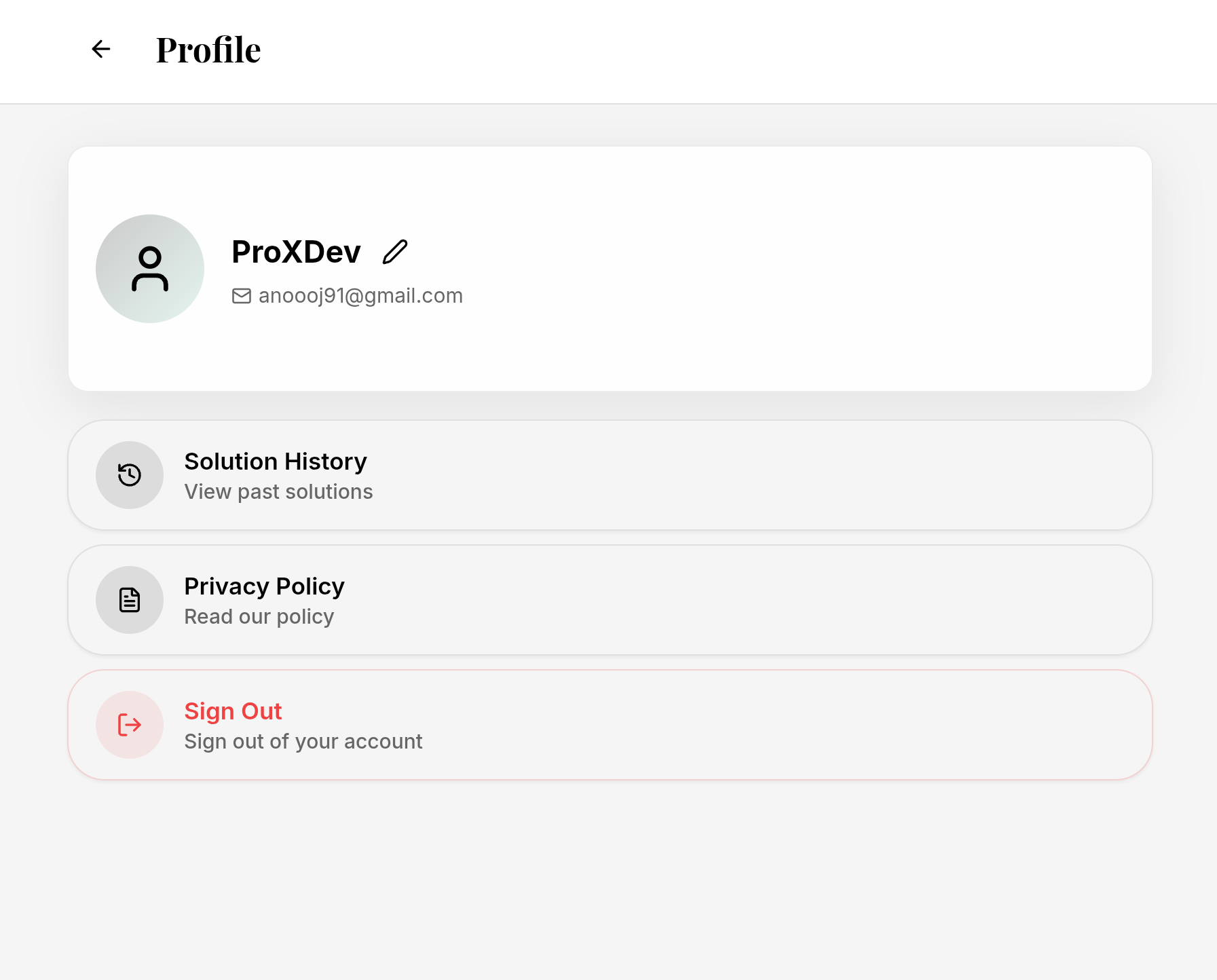Click the email address anoooj91@gmail.com
The height and width of the screenshot is (980, 1217).
(360, 296)
